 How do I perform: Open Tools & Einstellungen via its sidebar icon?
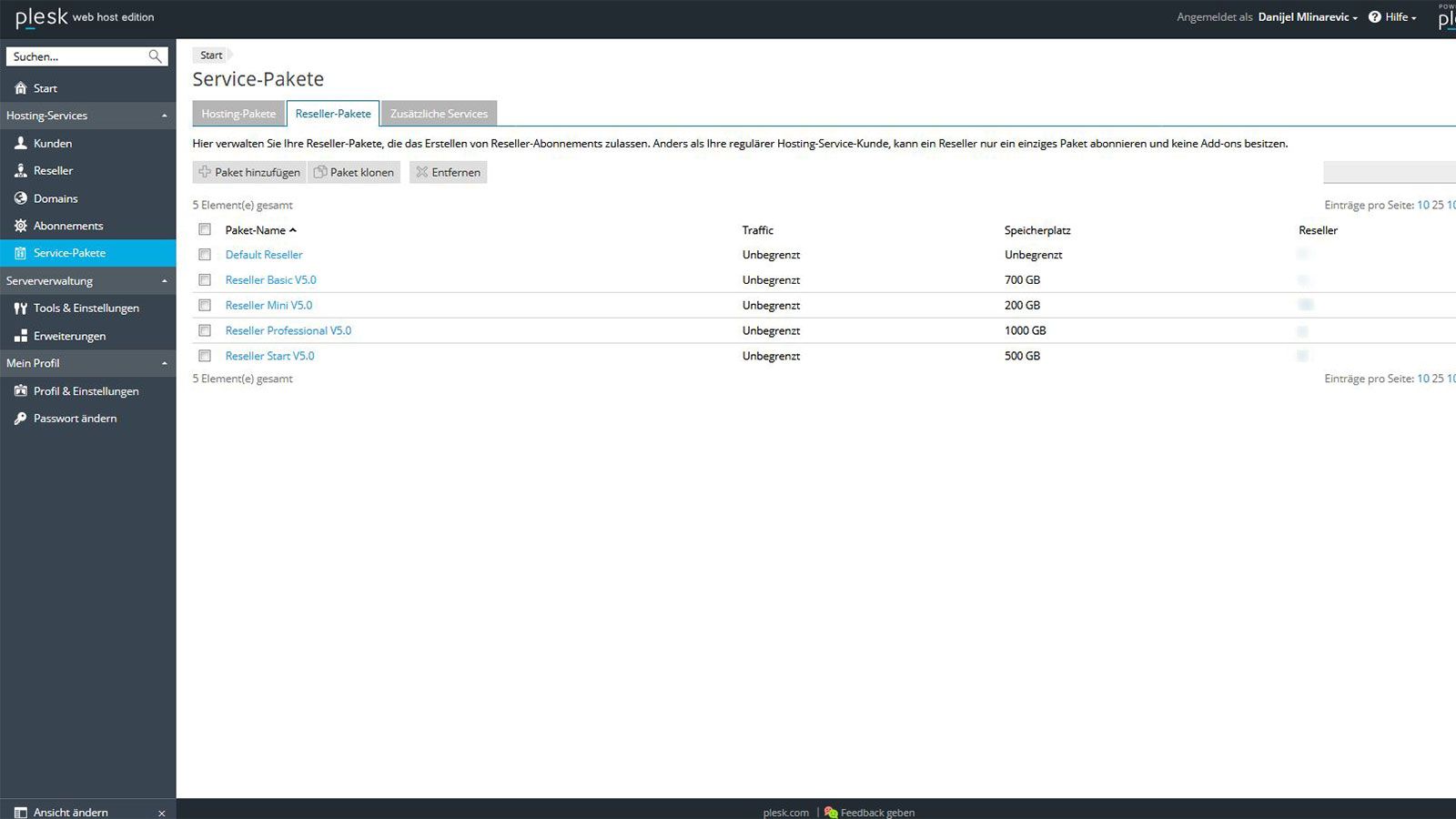pyautogui.click(x=21, y=308)
